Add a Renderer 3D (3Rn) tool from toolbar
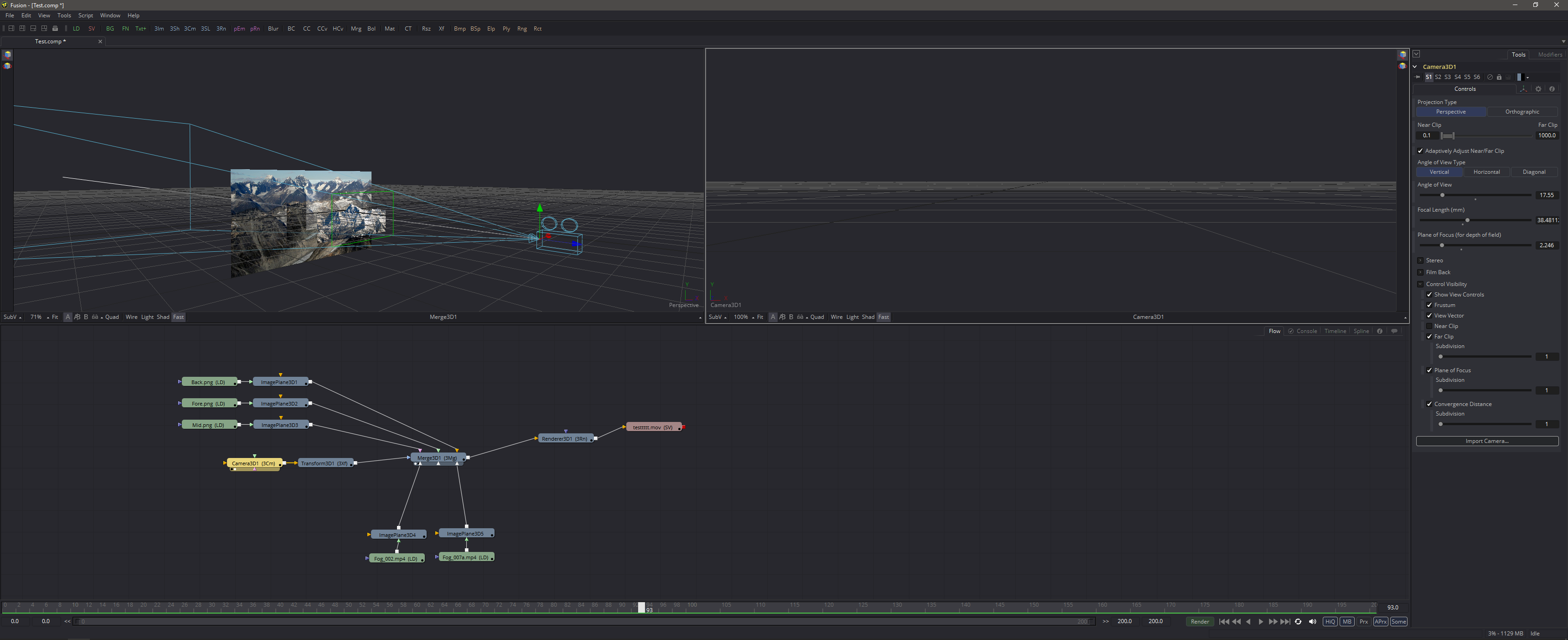The width and height of the screenshot is (1568, 640). (221, 29)
